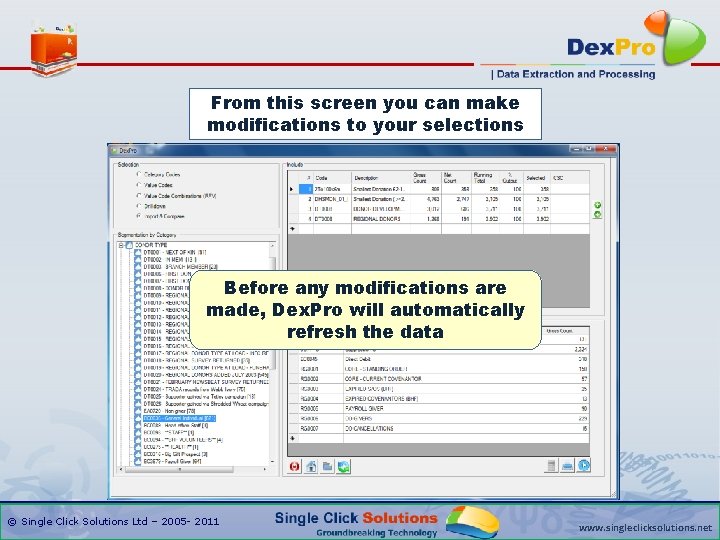Click the blue play arrow icon at bottom right
Screen dimensions: 720x540
[x=584, y=466]
